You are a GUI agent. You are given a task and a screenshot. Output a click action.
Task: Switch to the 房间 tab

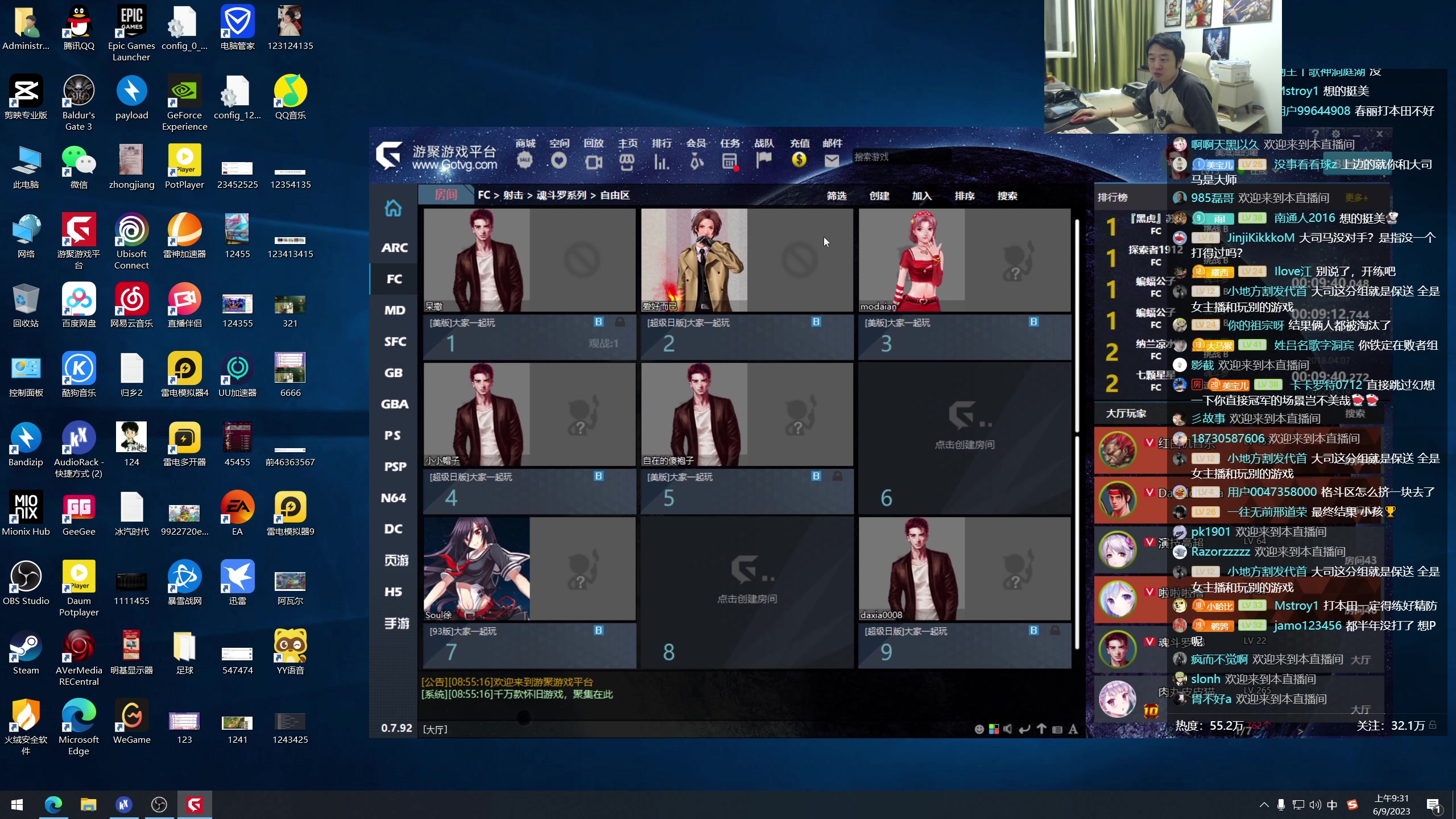[x=446, y=195]
